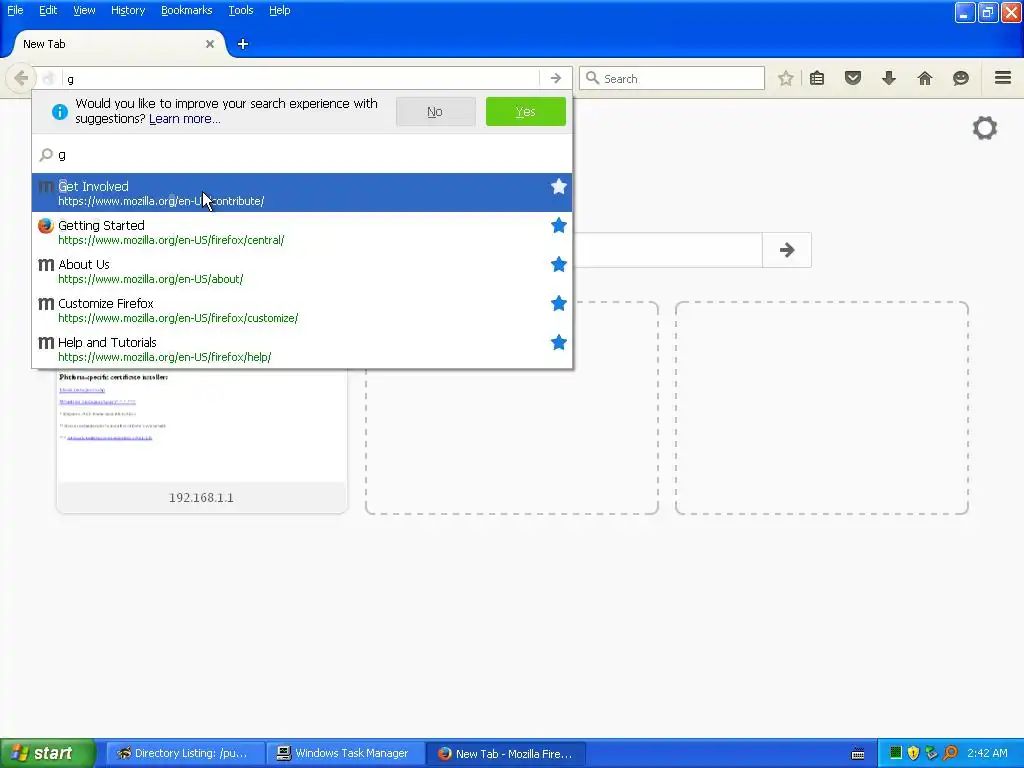Screen dimensions: 1024x768
Task: Click New Tab - Mozilla Firefox taskbar item
Action: click(x=505, y=753)
